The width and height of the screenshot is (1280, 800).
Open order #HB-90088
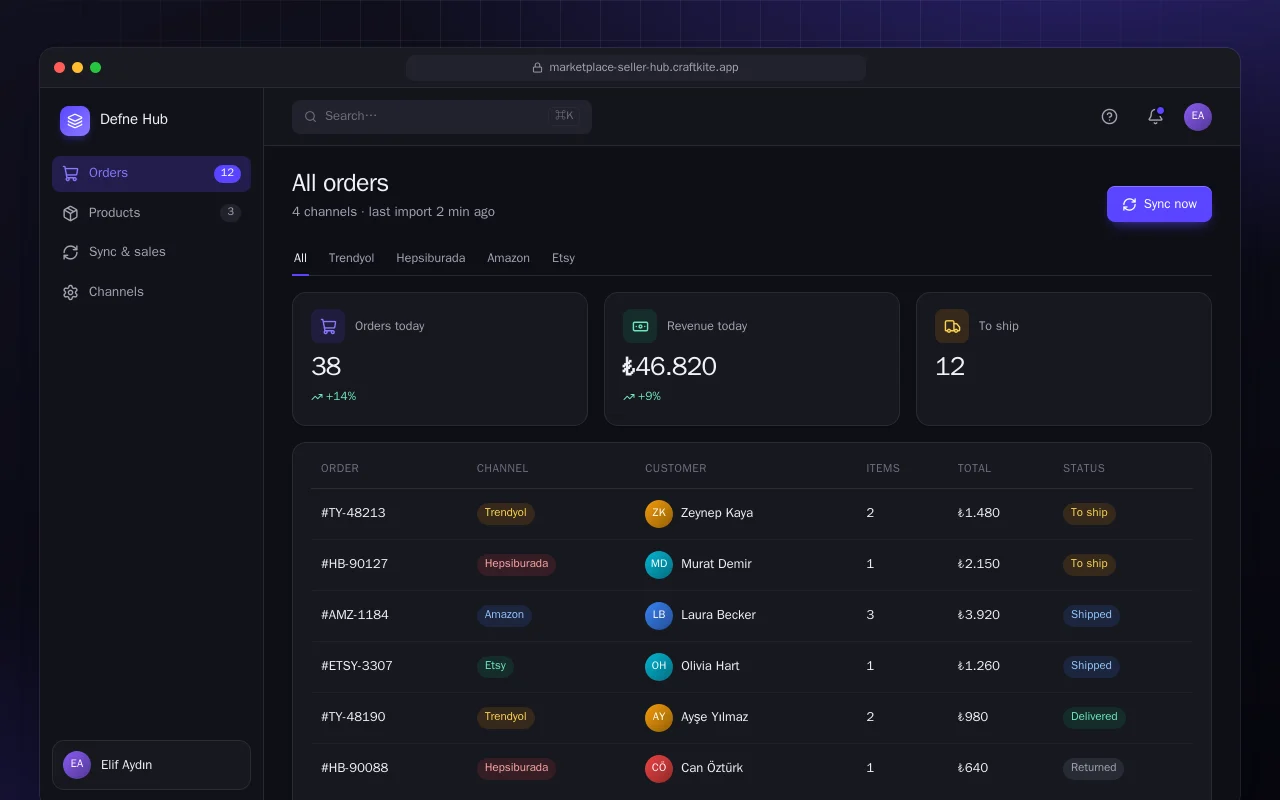tap(355, 768)
